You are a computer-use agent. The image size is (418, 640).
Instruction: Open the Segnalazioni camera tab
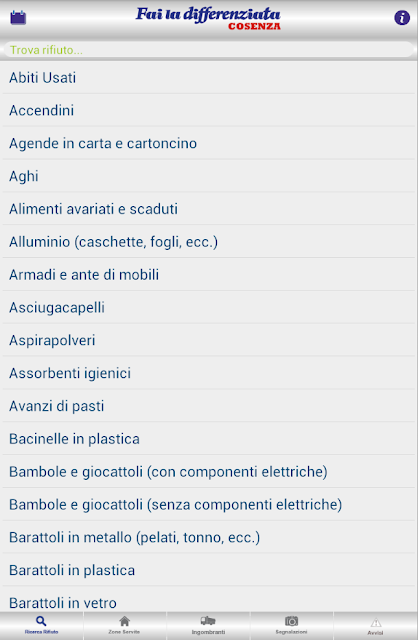click(x=291, y=625)
